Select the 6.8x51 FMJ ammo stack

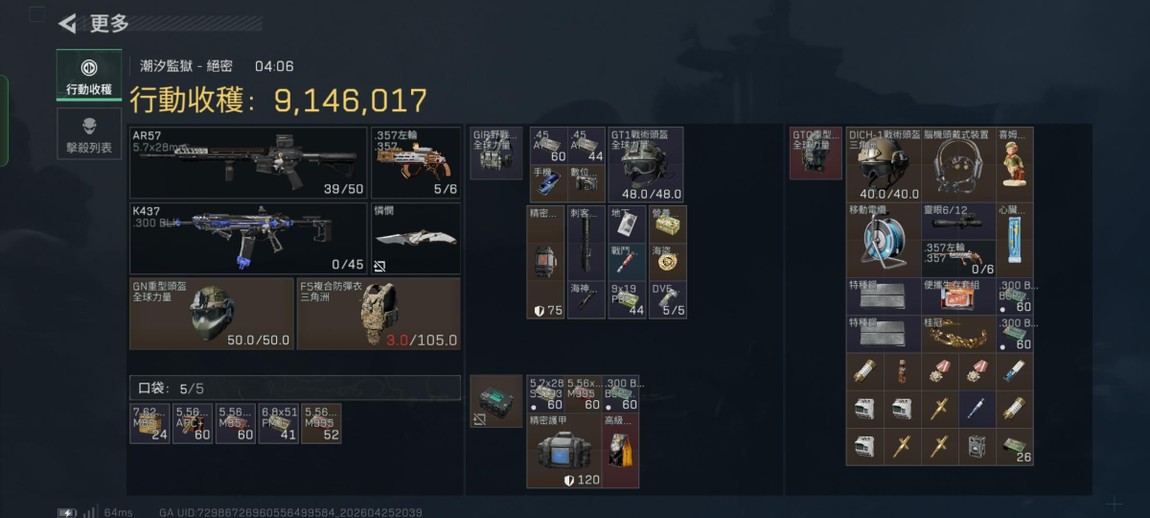click(279, 423)
